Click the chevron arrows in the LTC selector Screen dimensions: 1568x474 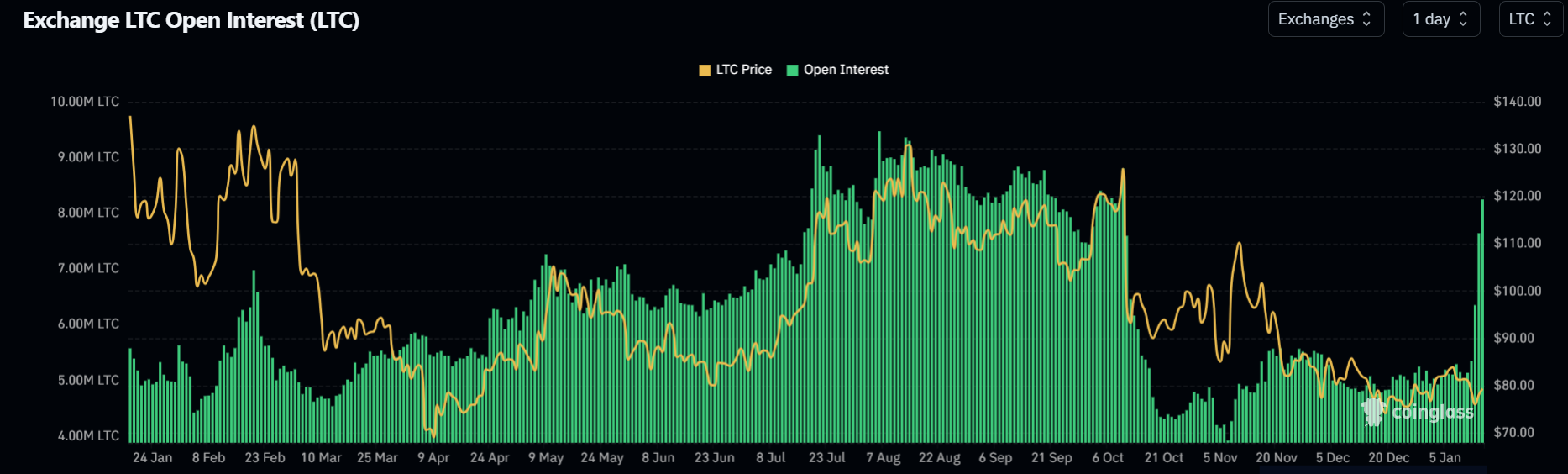coord(1547,19)
